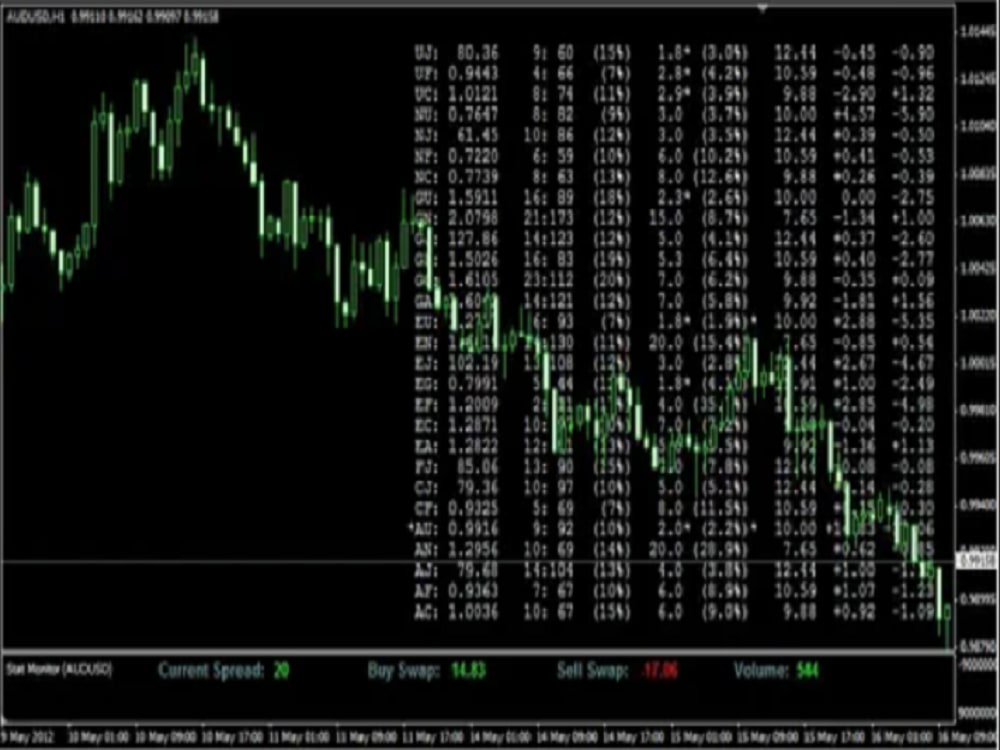Click the EA row price 1.2822
Image resolution: width=1000 pixels, height=750 pixels.
coord(473,446)
